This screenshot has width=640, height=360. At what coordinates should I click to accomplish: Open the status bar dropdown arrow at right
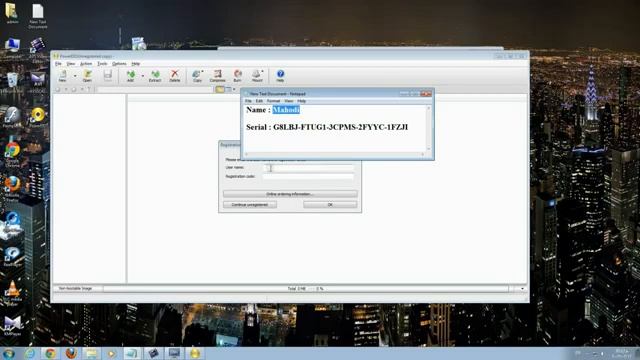point(522,289)
